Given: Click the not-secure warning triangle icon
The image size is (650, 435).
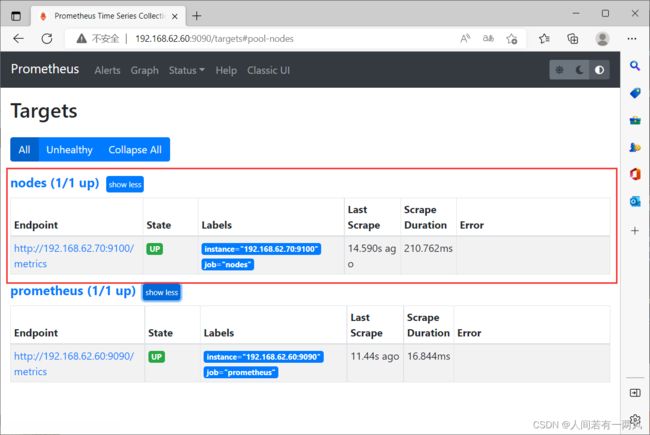Looking at the screenshot, I should click(x=82, y=39).
